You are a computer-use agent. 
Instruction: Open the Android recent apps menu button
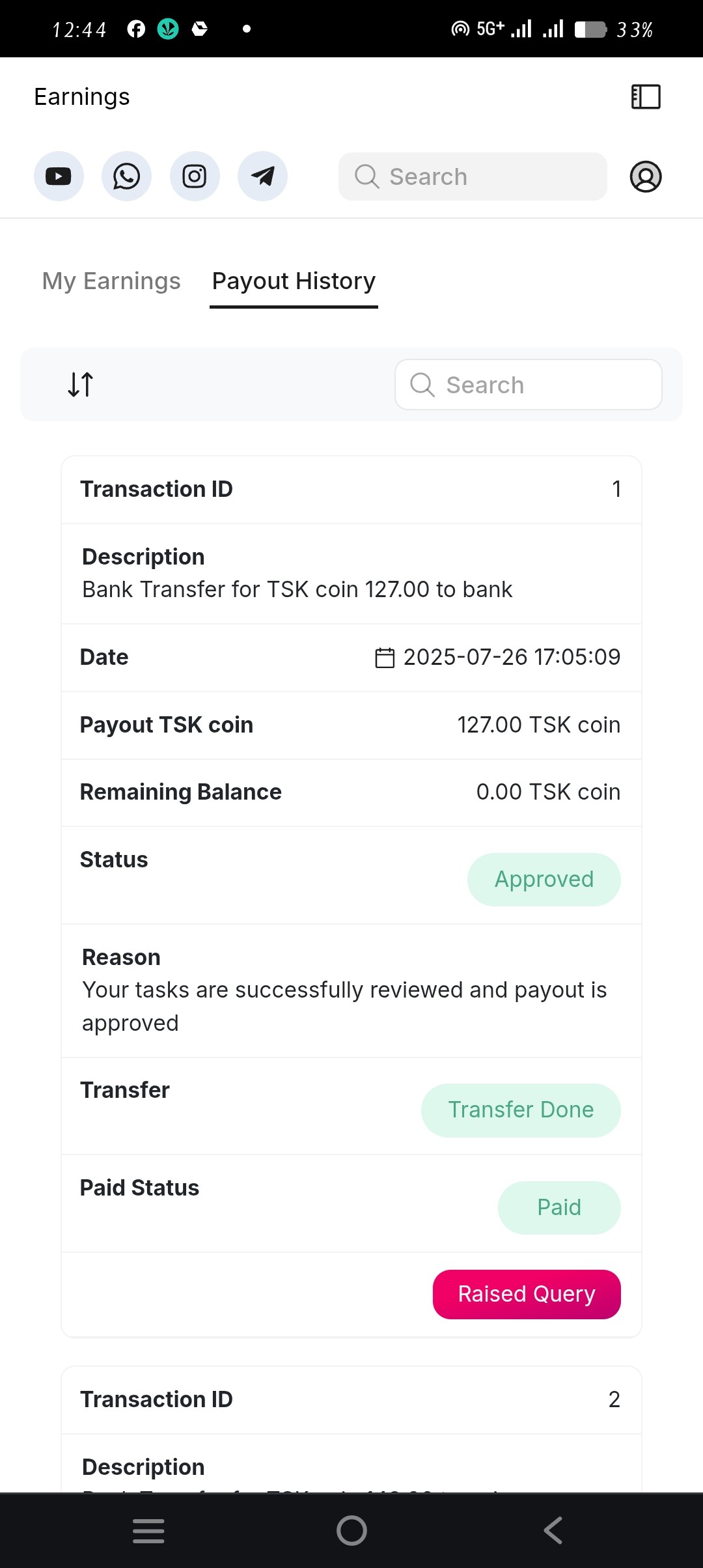[148, 1530]
